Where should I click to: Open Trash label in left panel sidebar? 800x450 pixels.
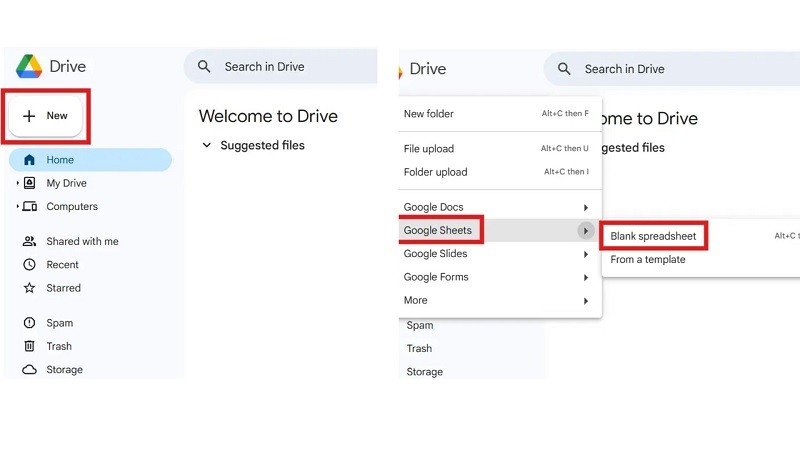click(59, 346)
